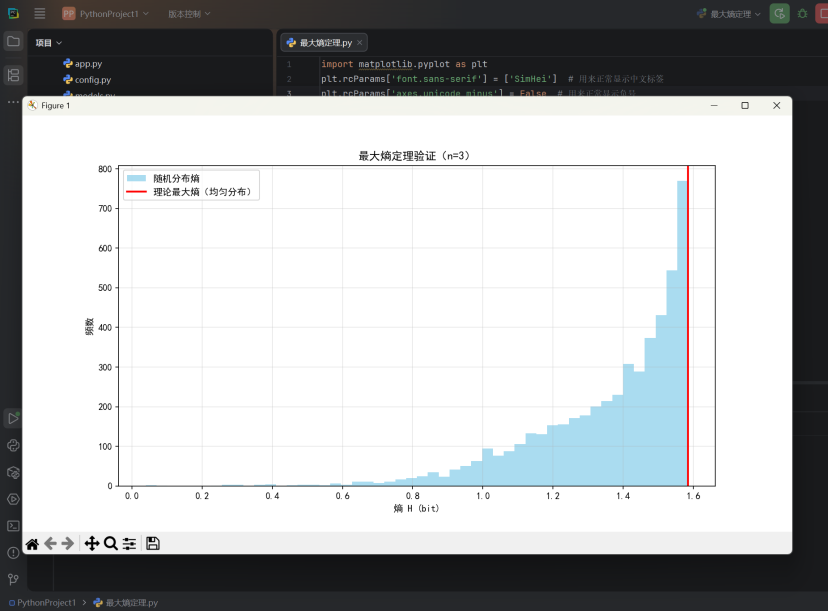The height and width of the screenshot is (611, 828).
Task: Click the 理论最大熵（均匀分布）legend entry
Action: (x=189, y=192)
